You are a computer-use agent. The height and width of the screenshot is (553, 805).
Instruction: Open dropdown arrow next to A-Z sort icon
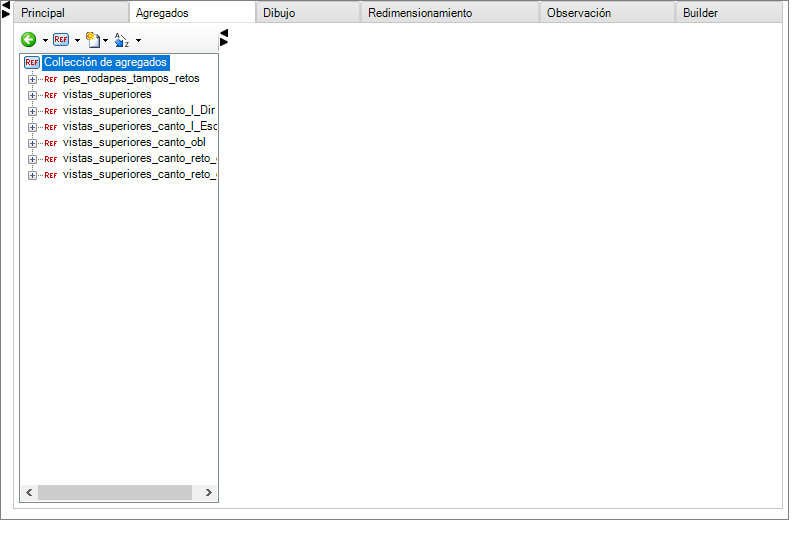[x=138, y=40]
